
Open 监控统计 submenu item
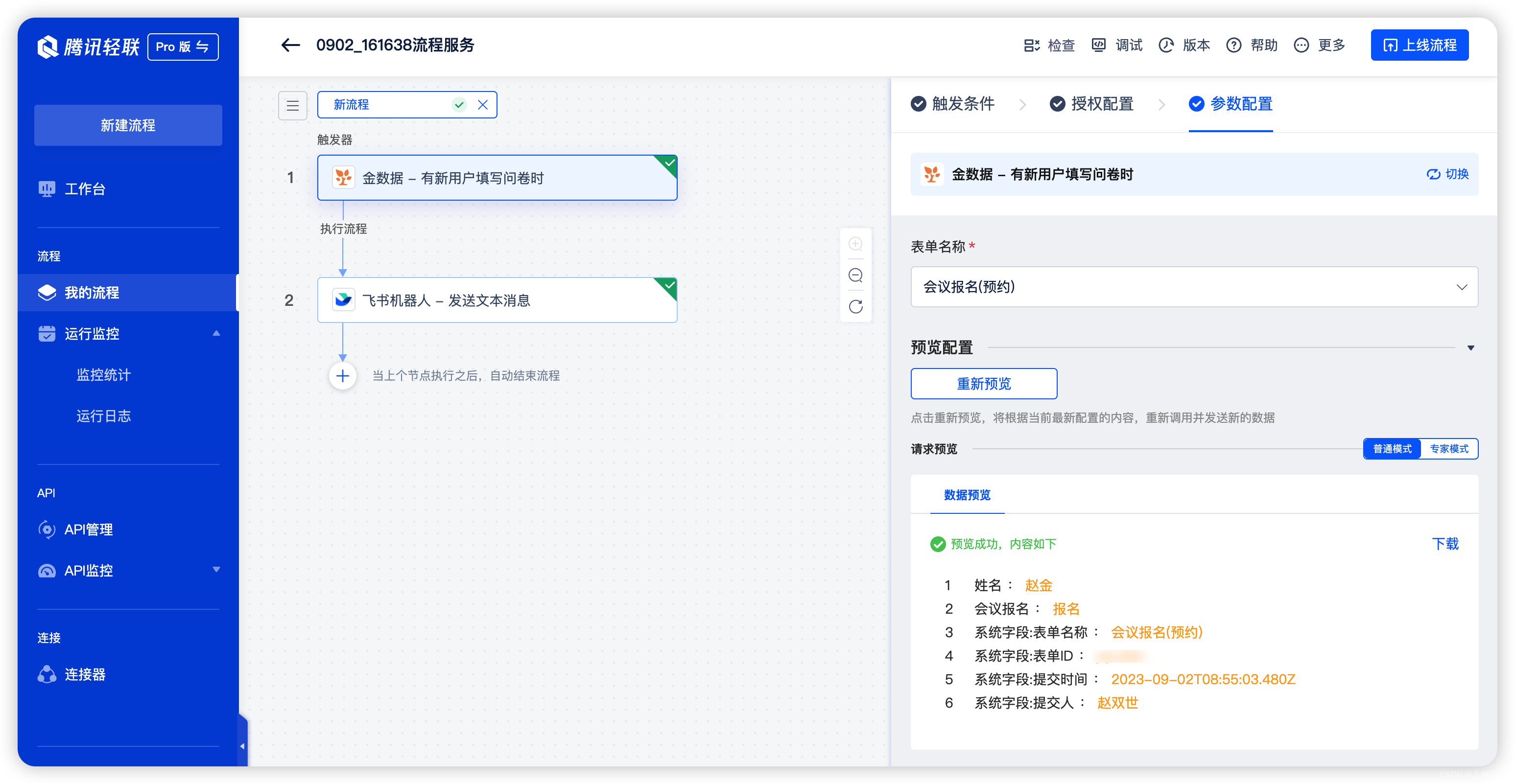103,375
